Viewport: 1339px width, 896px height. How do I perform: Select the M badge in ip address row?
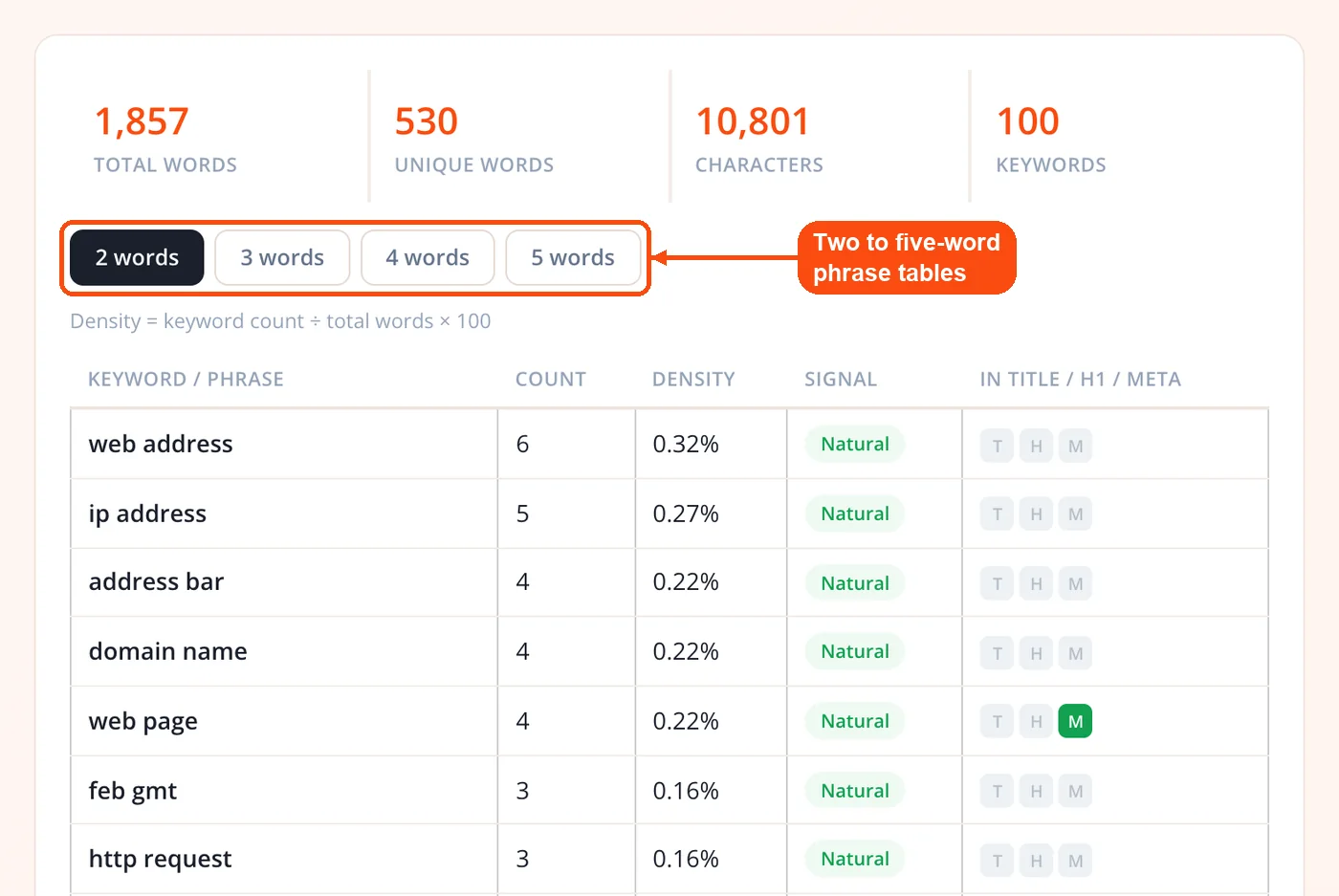1076,514
